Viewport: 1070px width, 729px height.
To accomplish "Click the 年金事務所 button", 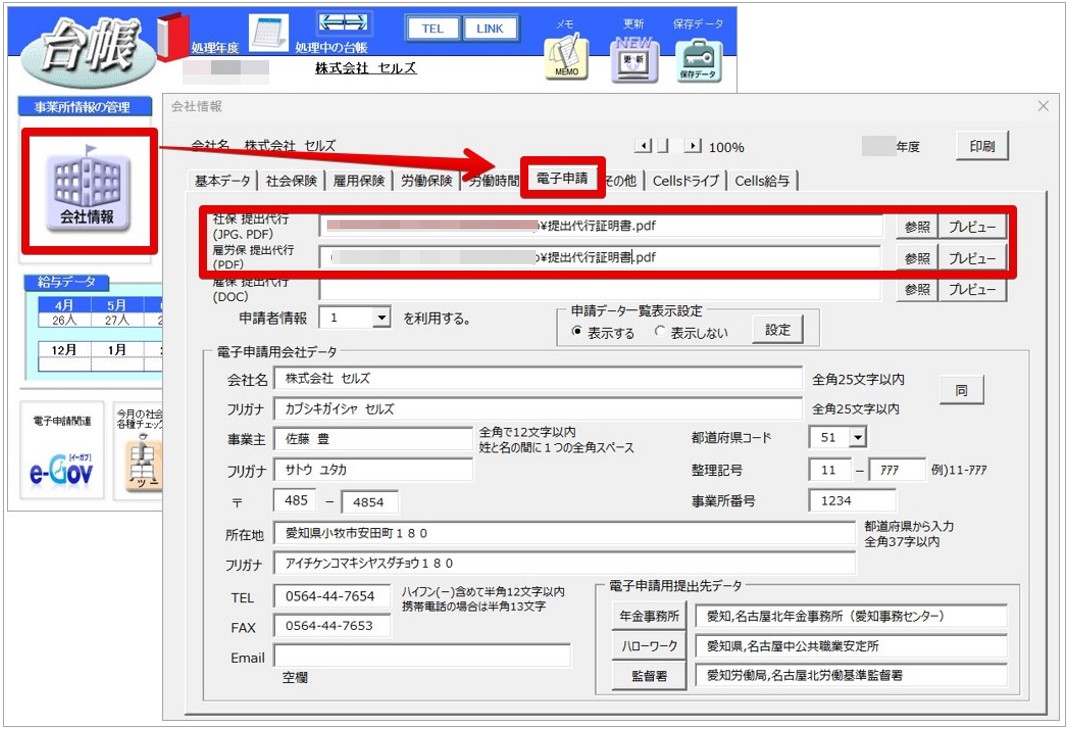I will tap(649, 616).
